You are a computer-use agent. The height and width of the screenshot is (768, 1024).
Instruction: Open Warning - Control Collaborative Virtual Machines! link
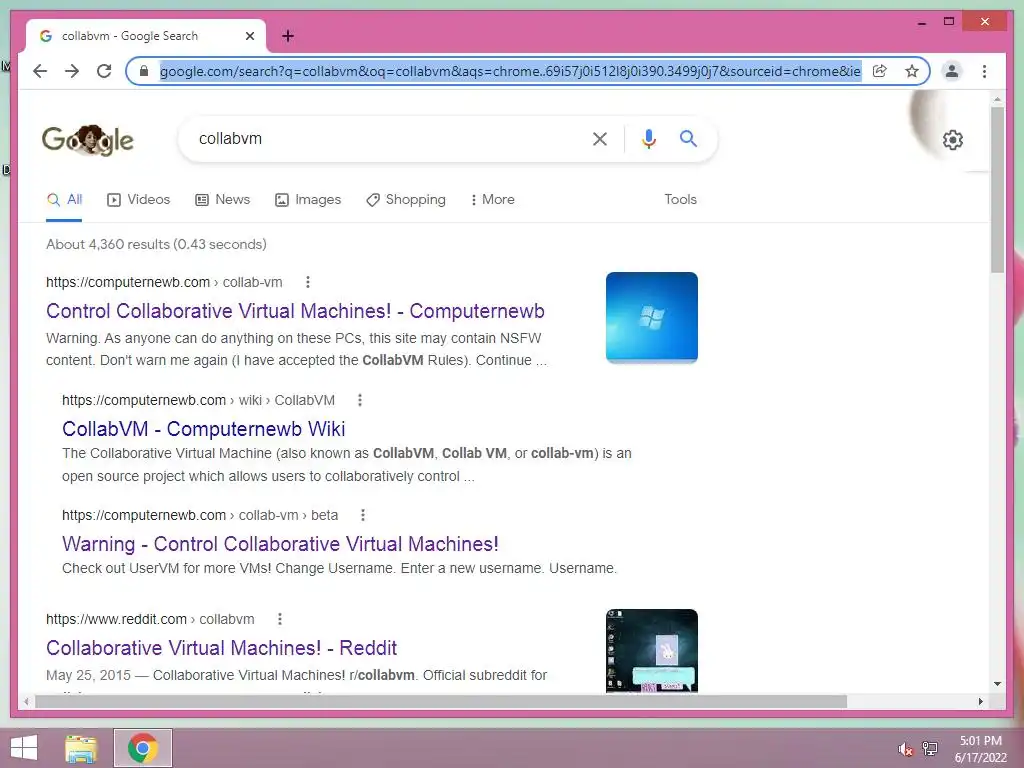[x=280, y=544]
